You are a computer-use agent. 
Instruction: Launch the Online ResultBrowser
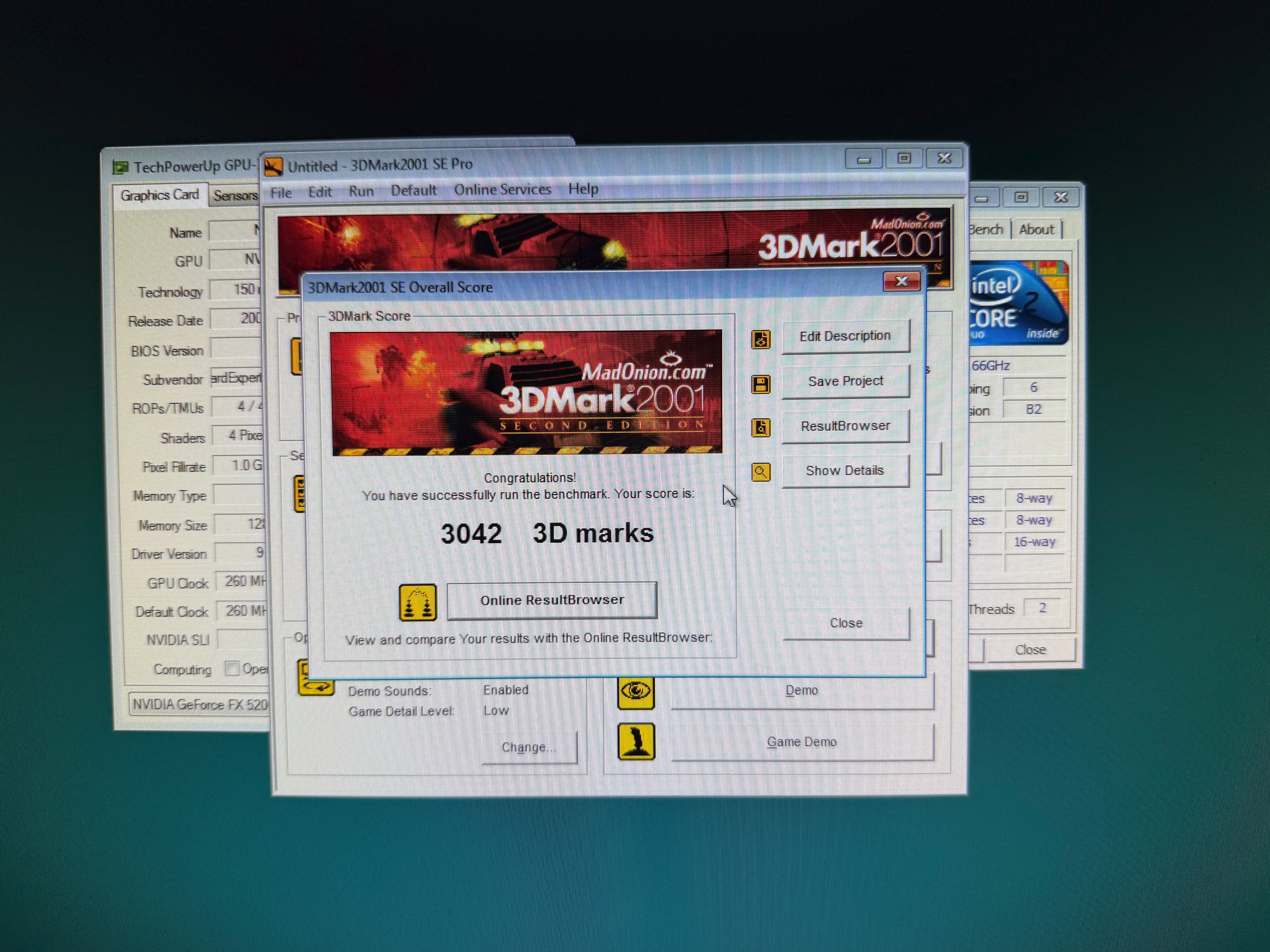pyautogui.click(x=552, y=600)
